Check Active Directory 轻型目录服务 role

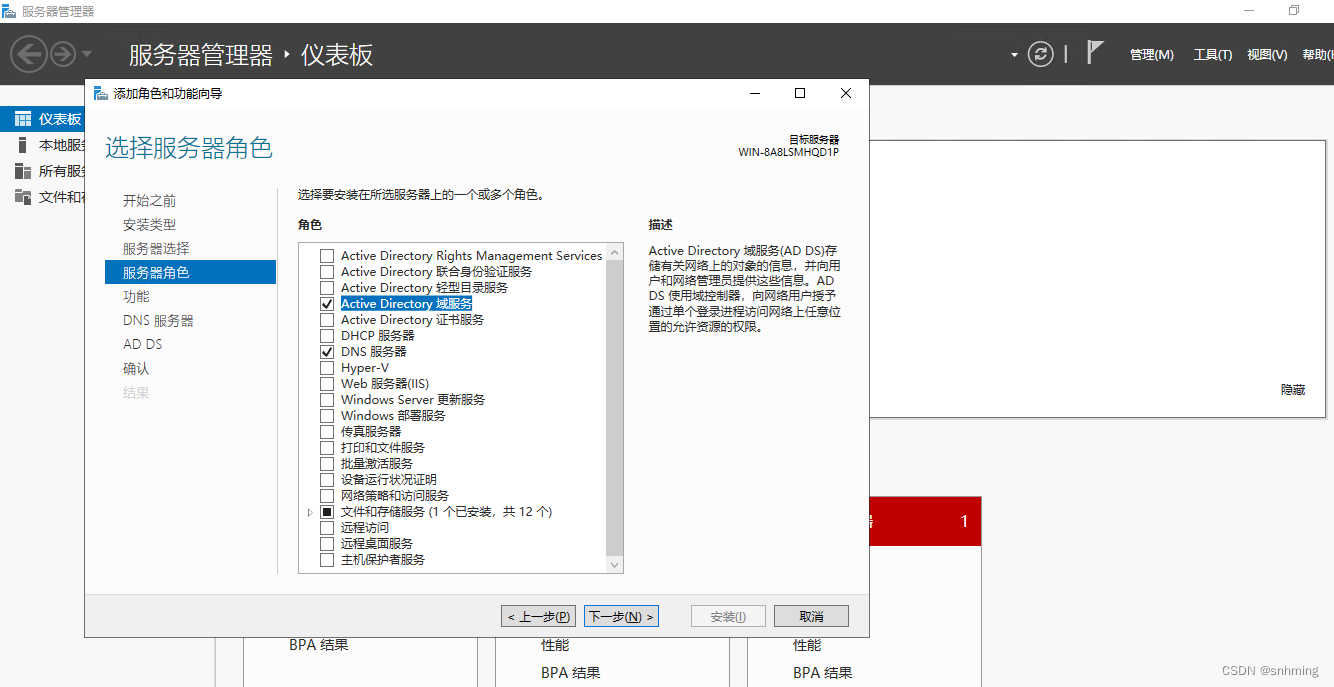tap(327, 288)
